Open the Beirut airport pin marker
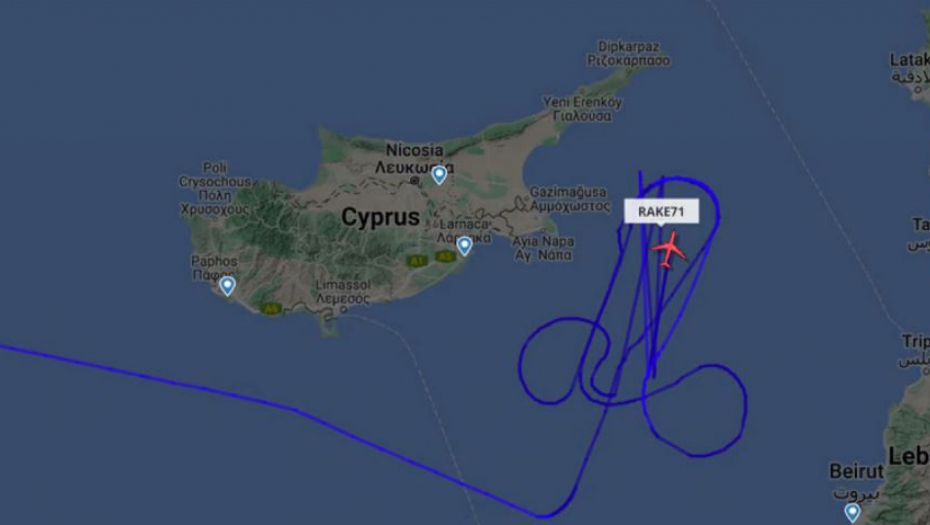Screen dimensions: 930x525 coord(852,512)
